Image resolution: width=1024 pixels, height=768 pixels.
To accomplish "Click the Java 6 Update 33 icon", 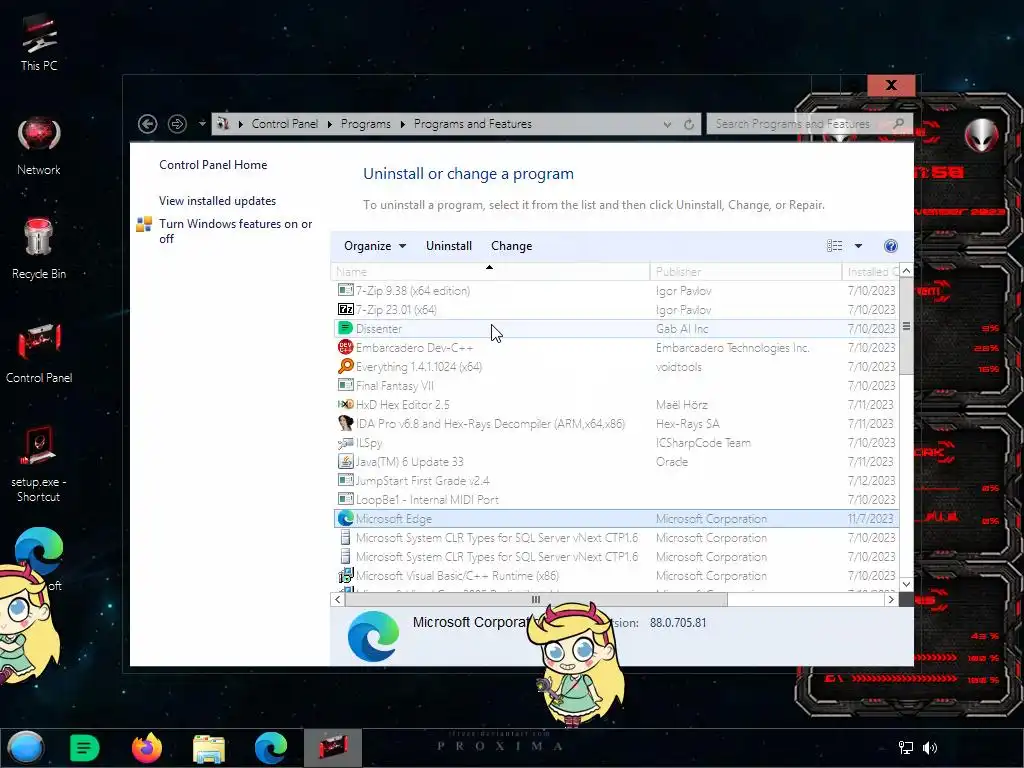I will pyautogui.click(x=345, y=461).
